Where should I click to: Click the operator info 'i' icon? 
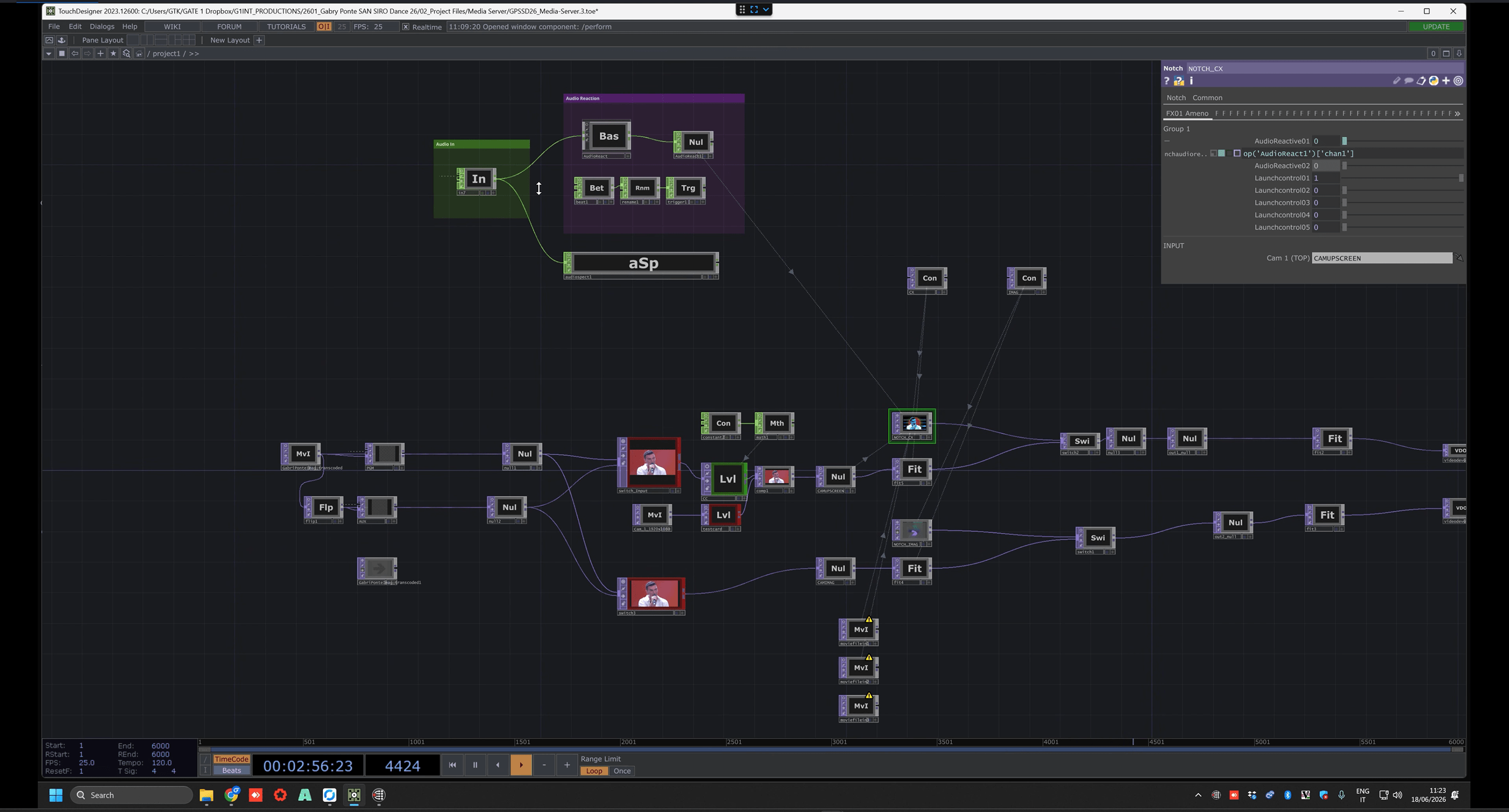[x=1191, y=81]
